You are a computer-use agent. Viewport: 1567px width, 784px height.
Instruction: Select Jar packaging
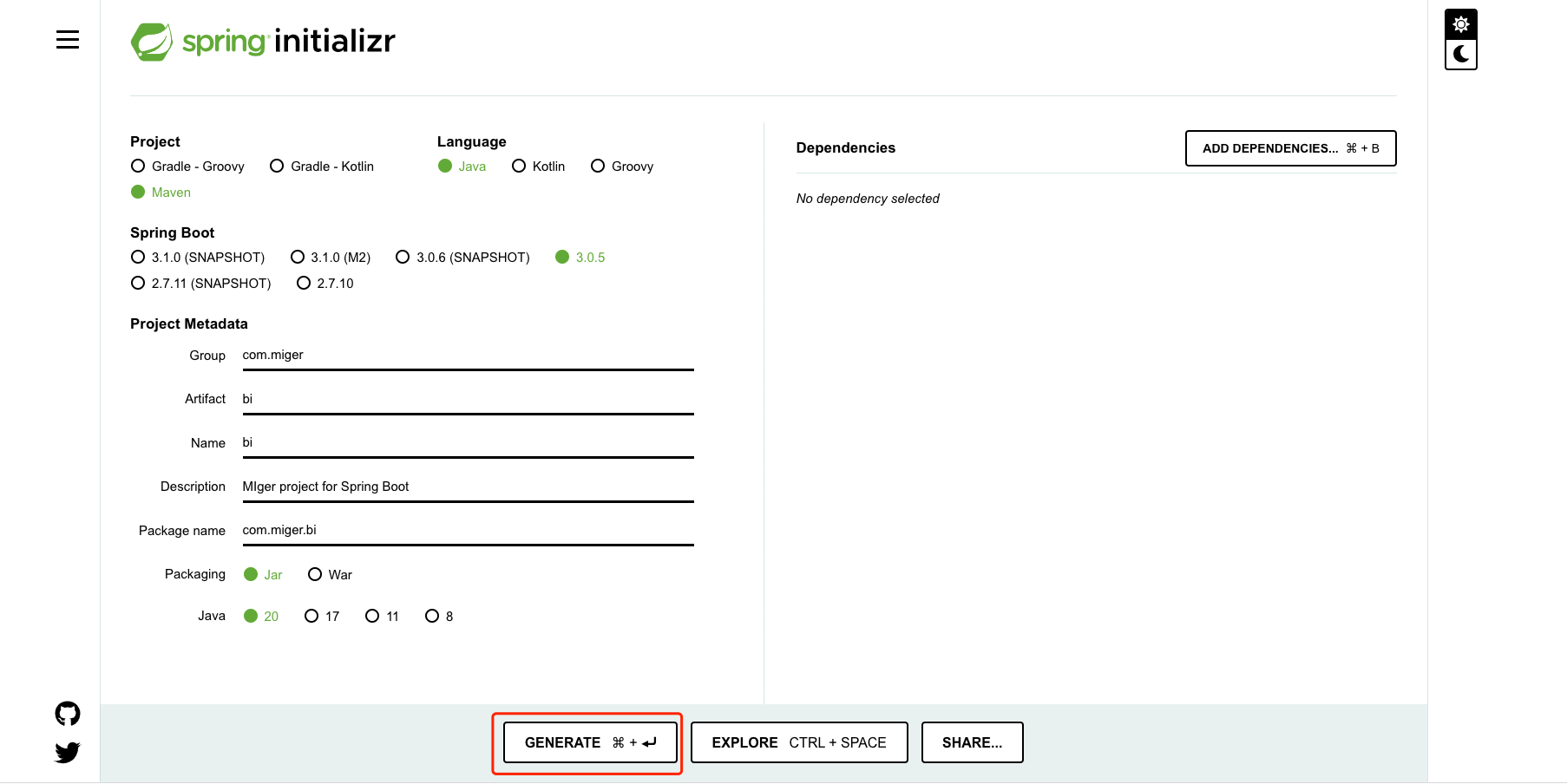point(263,575)
